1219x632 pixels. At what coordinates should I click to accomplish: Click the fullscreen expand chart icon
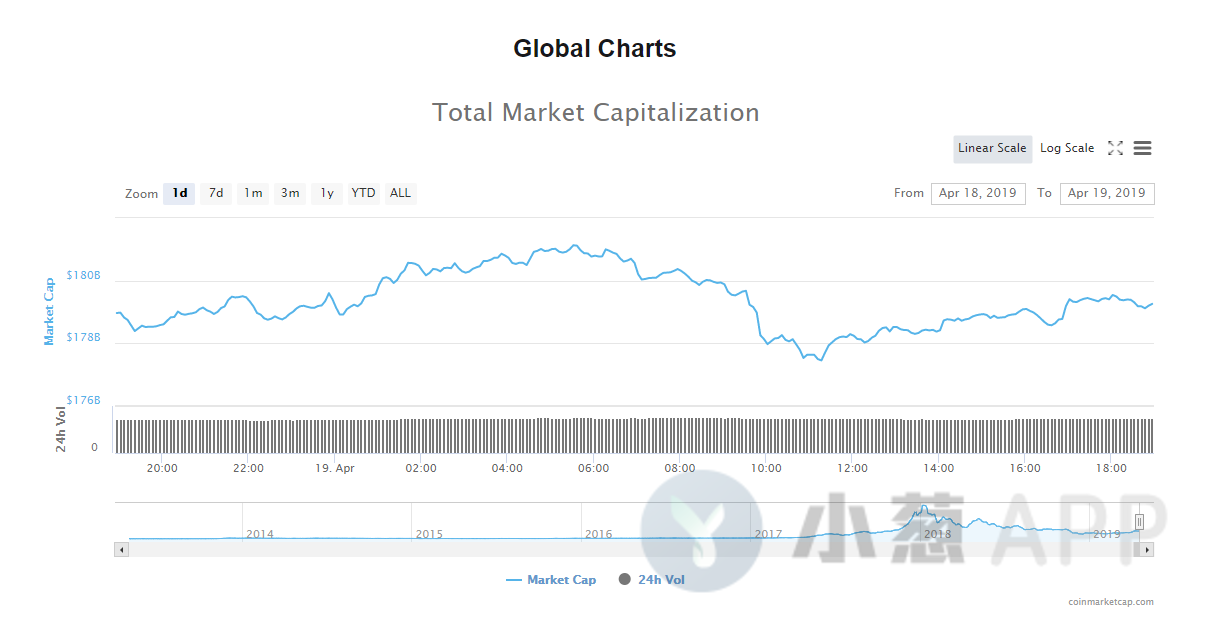coord(1115,148)
